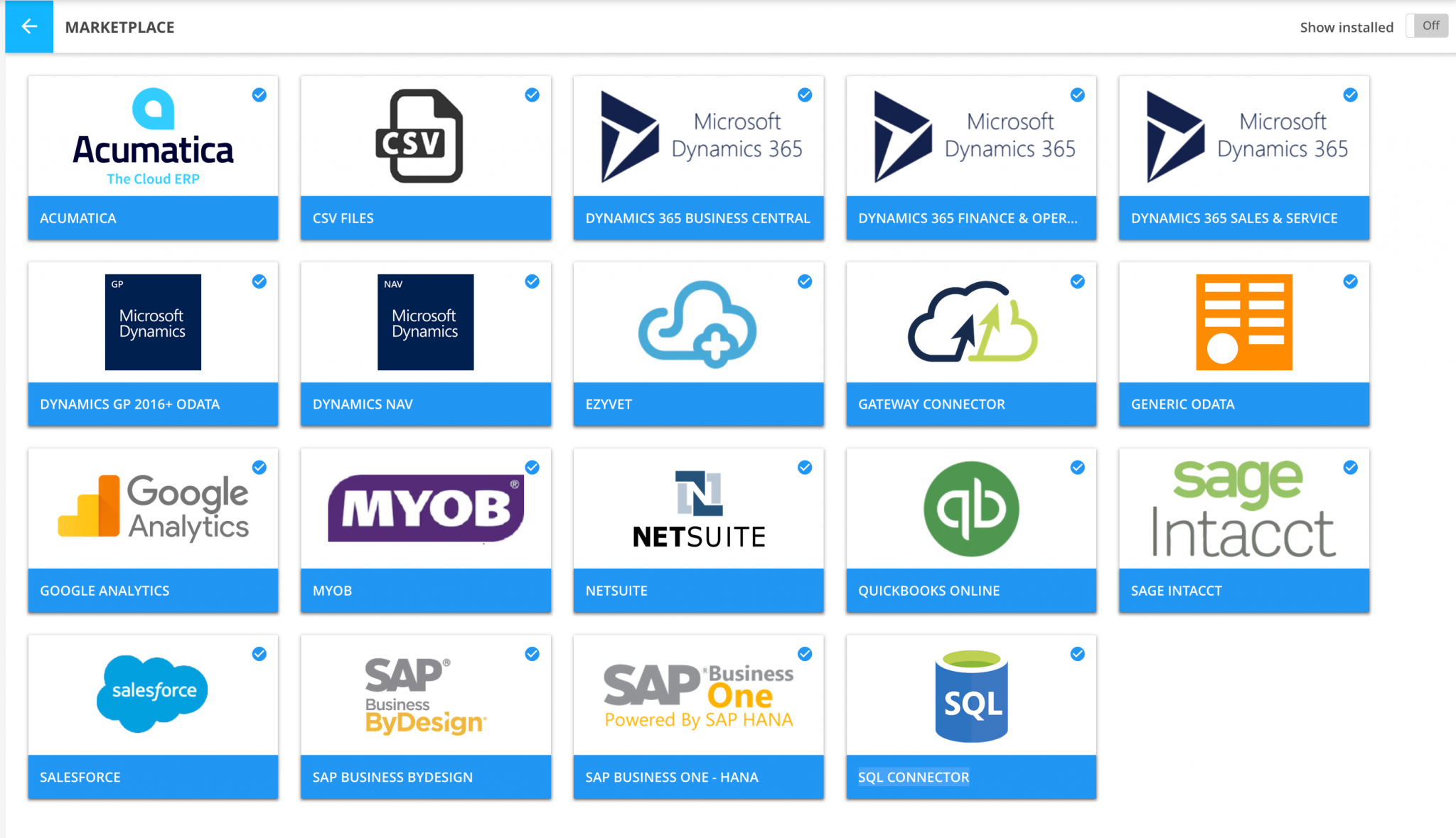Screen dimensions: 1456x838
Task: Click checkmark badge on Dynamics GP tile
Action: [x=259, y=281]
